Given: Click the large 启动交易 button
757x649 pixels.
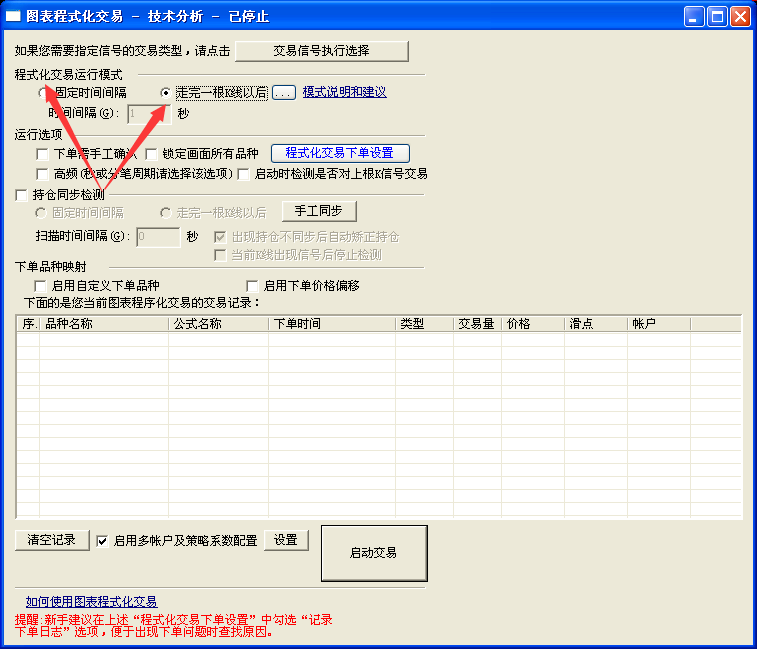Looking at the screenshot, I should coord(374,553).
